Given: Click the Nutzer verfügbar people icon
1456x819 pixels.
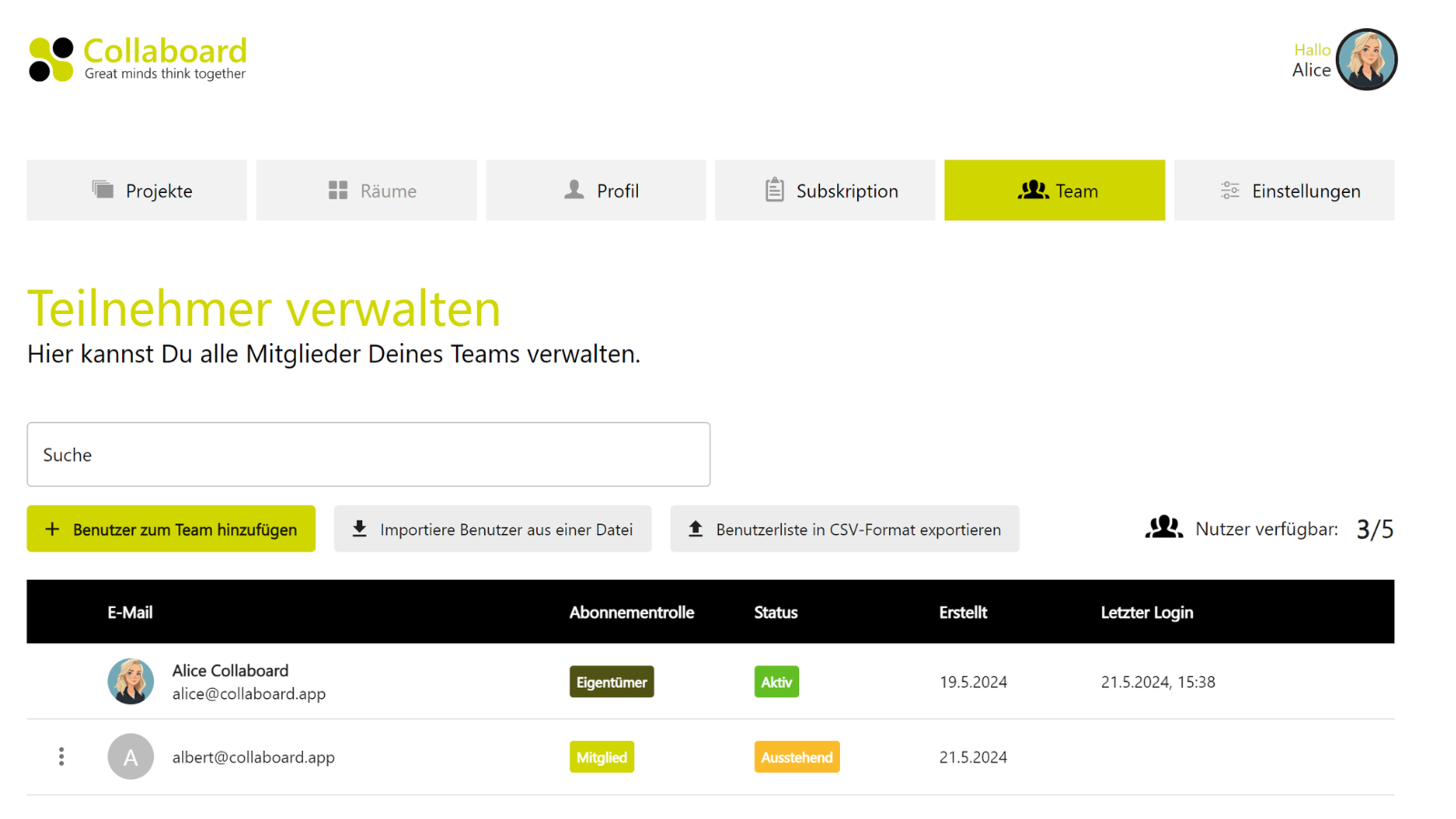Looking at the screenshot, I should (x=1164, y=529).
